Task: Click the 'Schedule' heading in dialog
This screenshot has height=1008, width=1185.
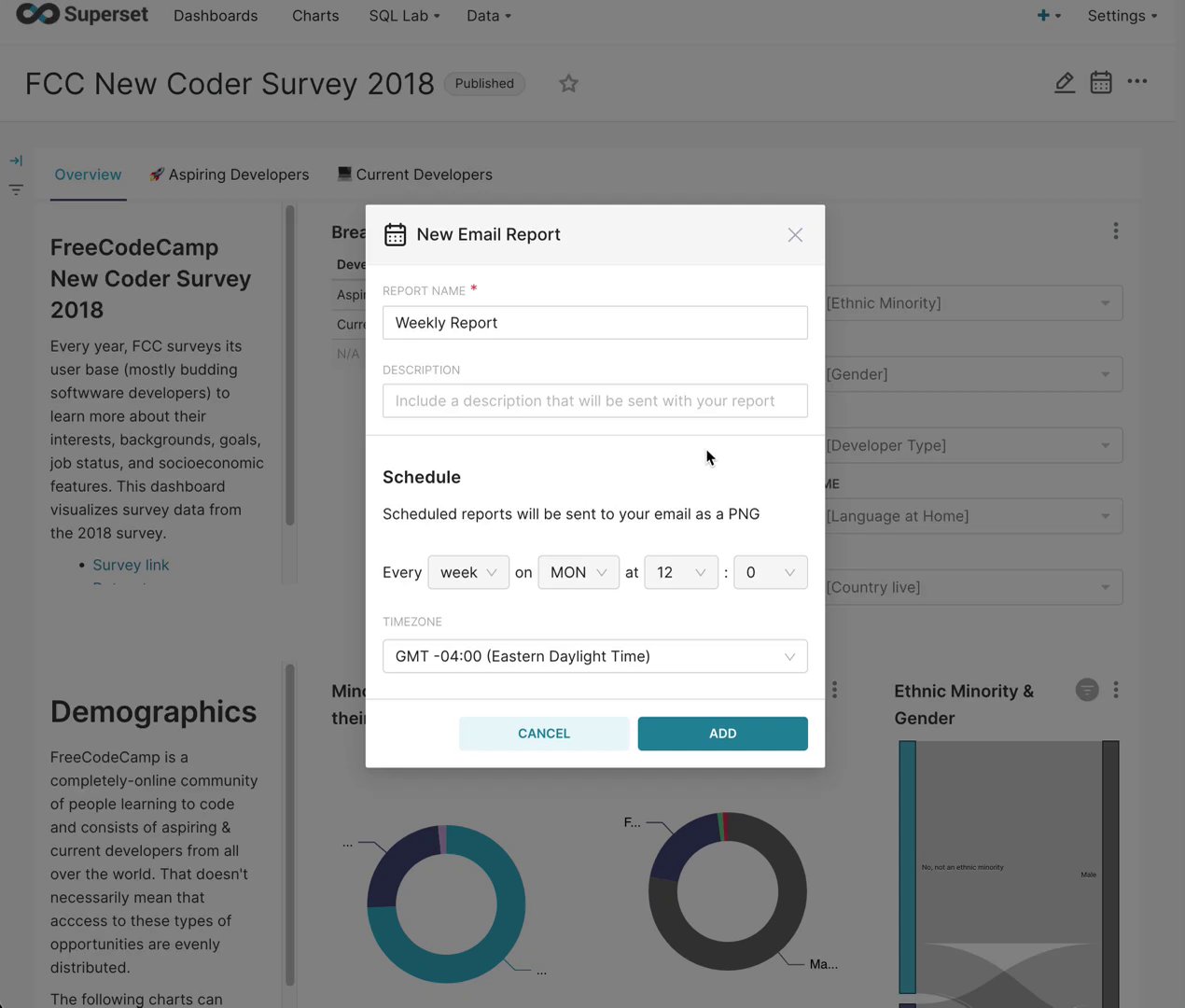Action: click(x=422, y=477)
